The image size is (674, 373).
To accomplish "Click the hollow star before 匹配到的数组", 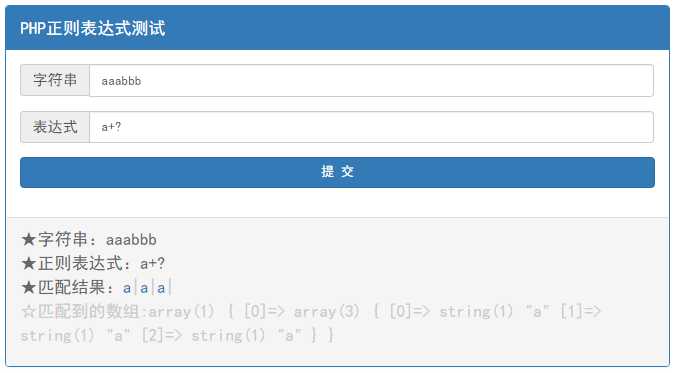I will click(28, 312).
